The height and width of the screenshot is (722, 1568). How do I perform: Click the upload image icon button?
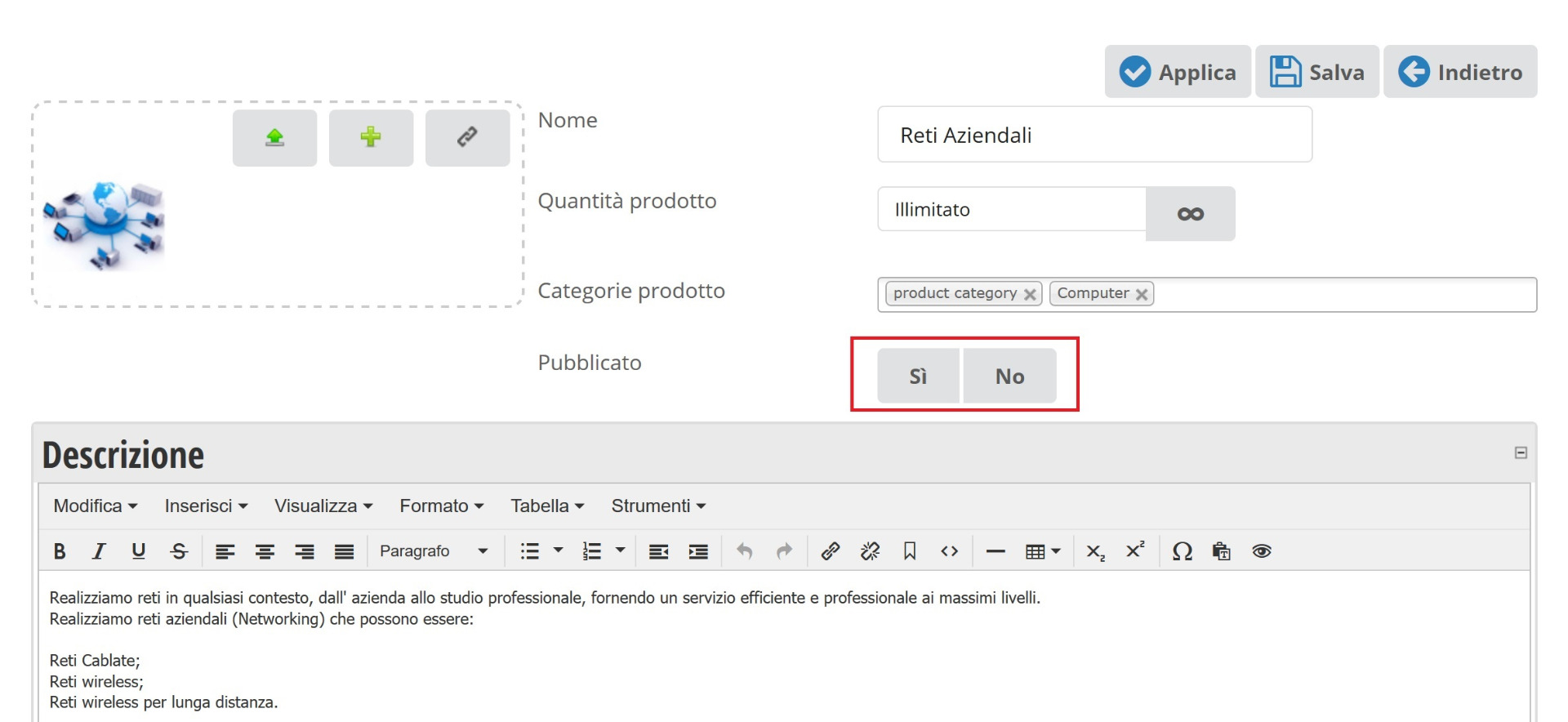274,138
